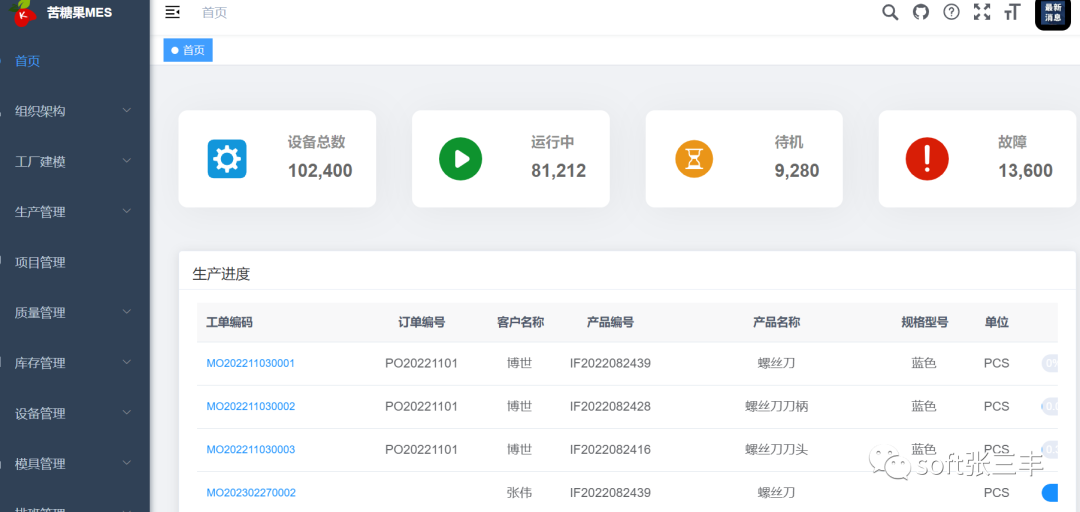This screenshot has width=1080, height=512.
Task: Open work order MO202211030001 link
Action: pos(250,363)
